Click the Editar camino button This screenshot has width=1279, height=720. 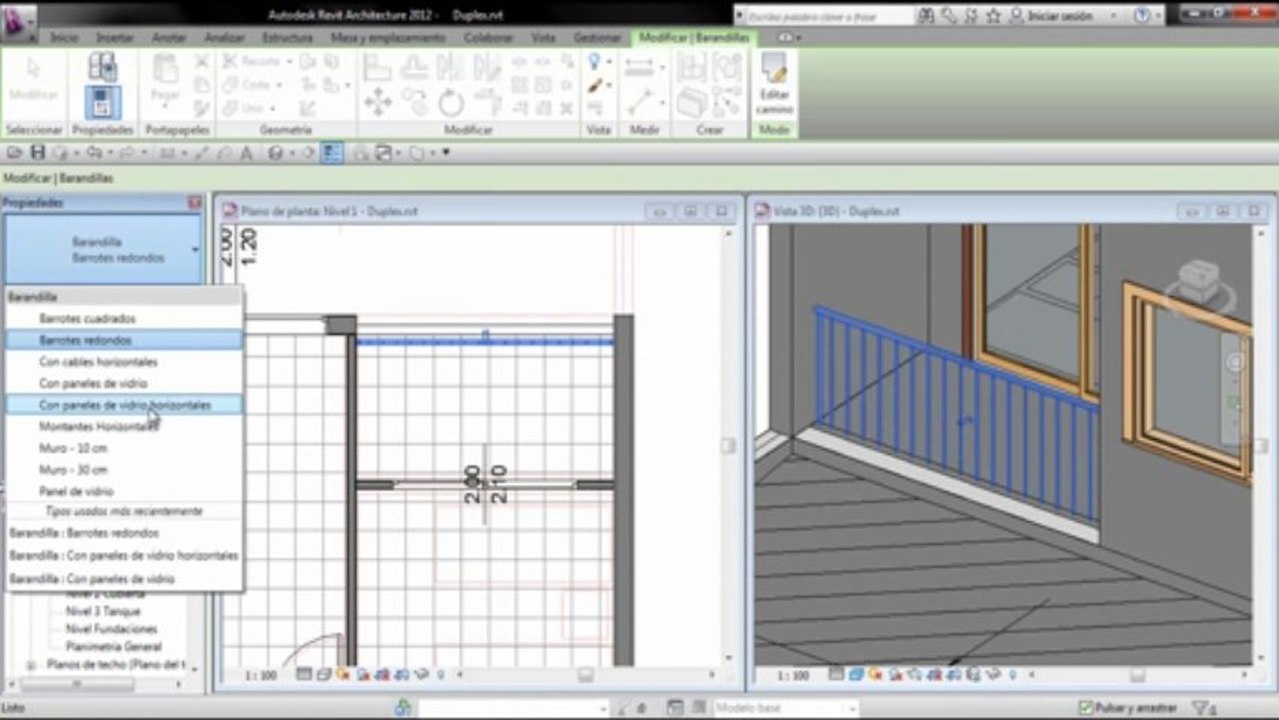click(x=774, y=84)
